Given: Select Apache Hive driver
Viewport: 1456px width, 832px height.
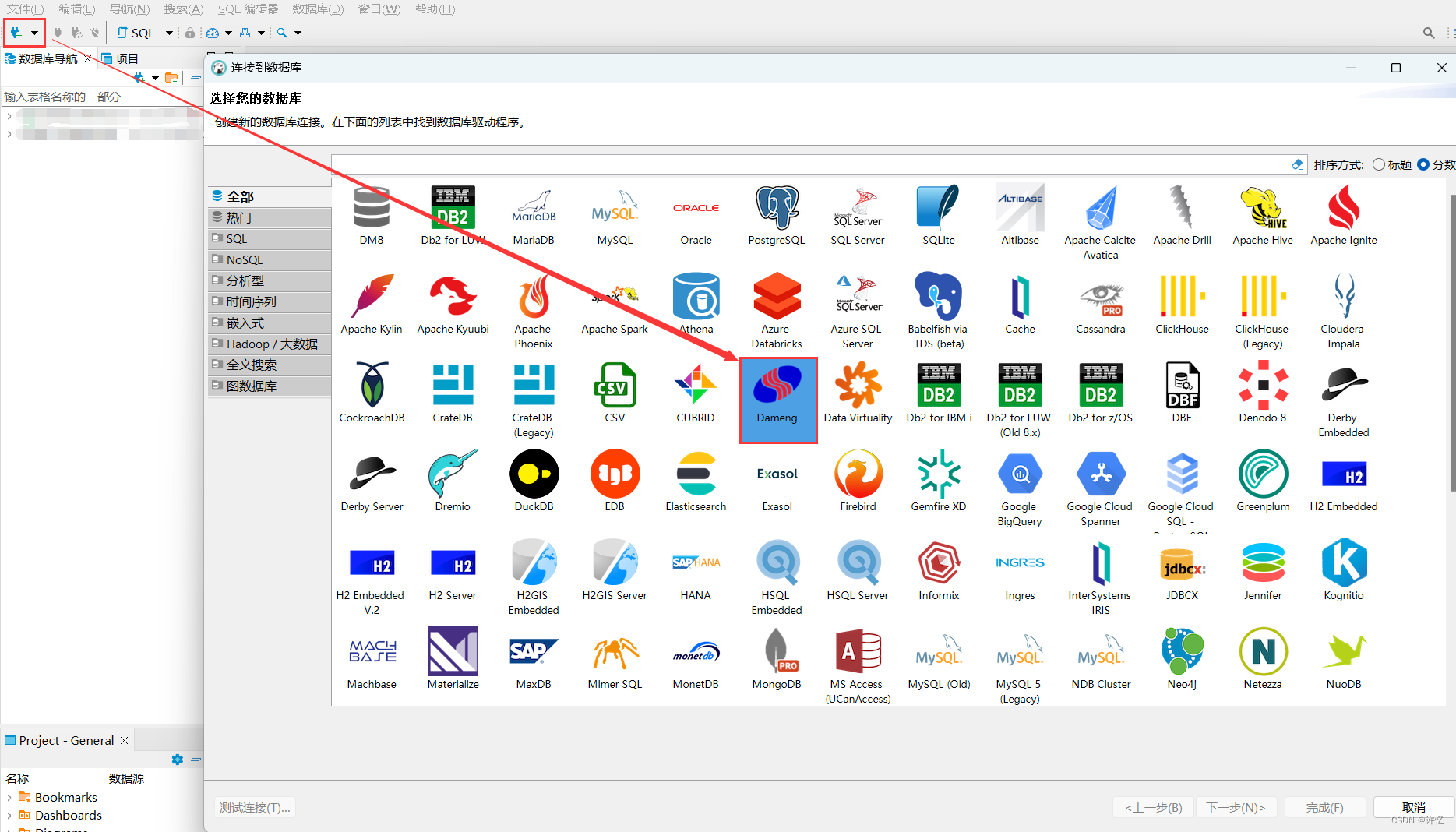Looking at the screenshot, I should 1263,216.
